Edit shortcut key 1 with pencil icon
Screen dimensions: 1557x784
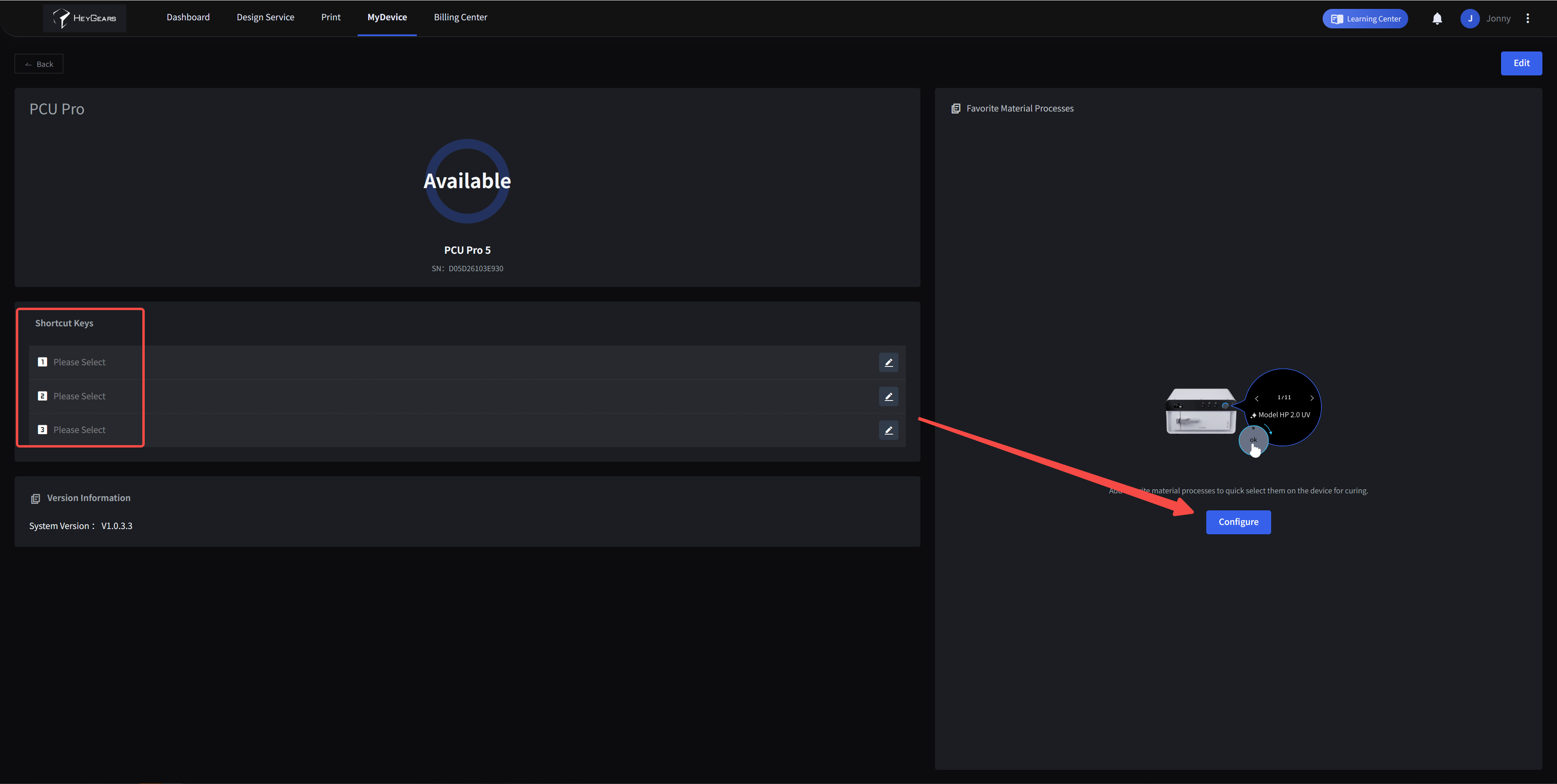click(x=888, y=363)
